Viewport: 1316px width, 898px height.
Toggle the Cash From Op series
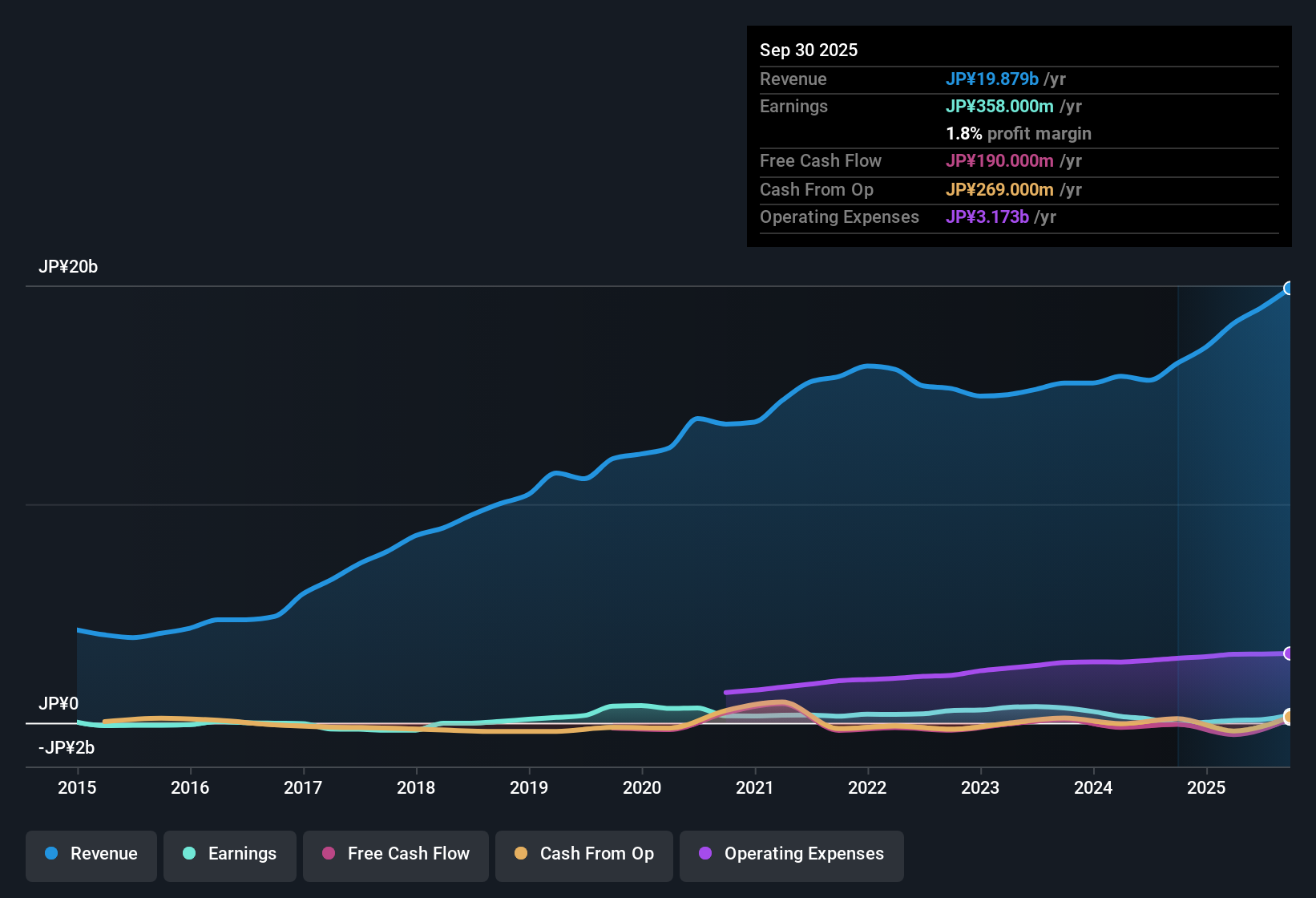pyautogui.click(x=583, y=854)
